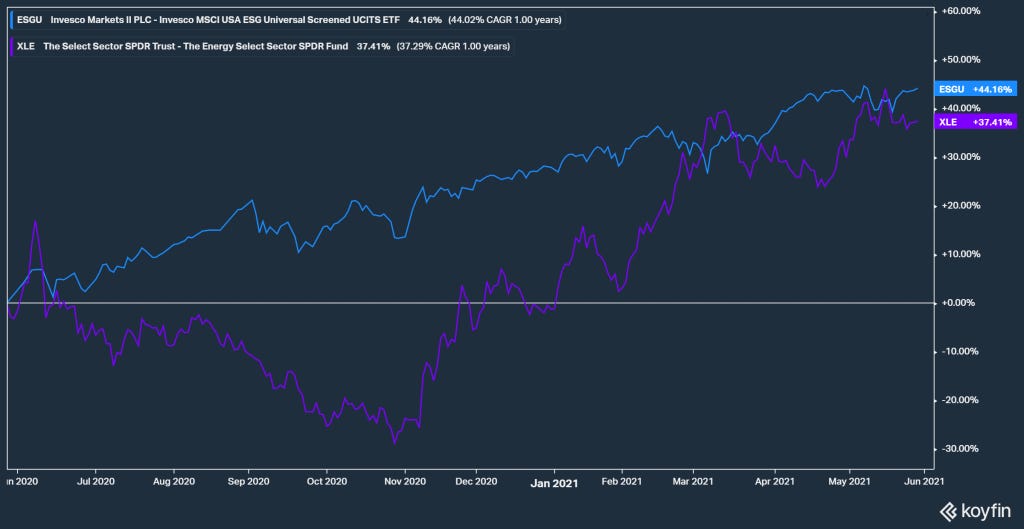The width and height of the screenshot is (1024, 529).
Task: Click the Sep 2020 date label
Action: [x=249, y=481]
